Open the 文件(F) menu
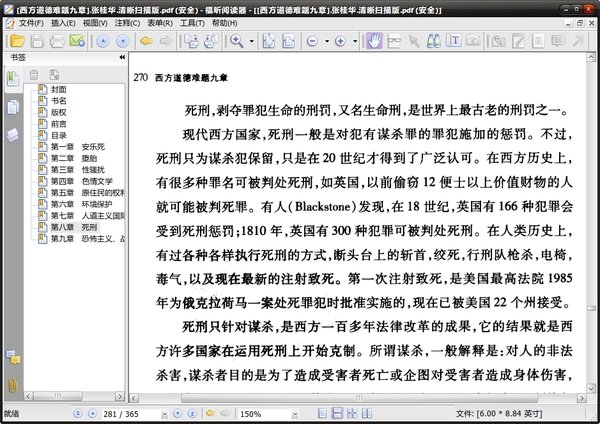The height and width of the screenshot is (424, 600). [x=30, y=22]
